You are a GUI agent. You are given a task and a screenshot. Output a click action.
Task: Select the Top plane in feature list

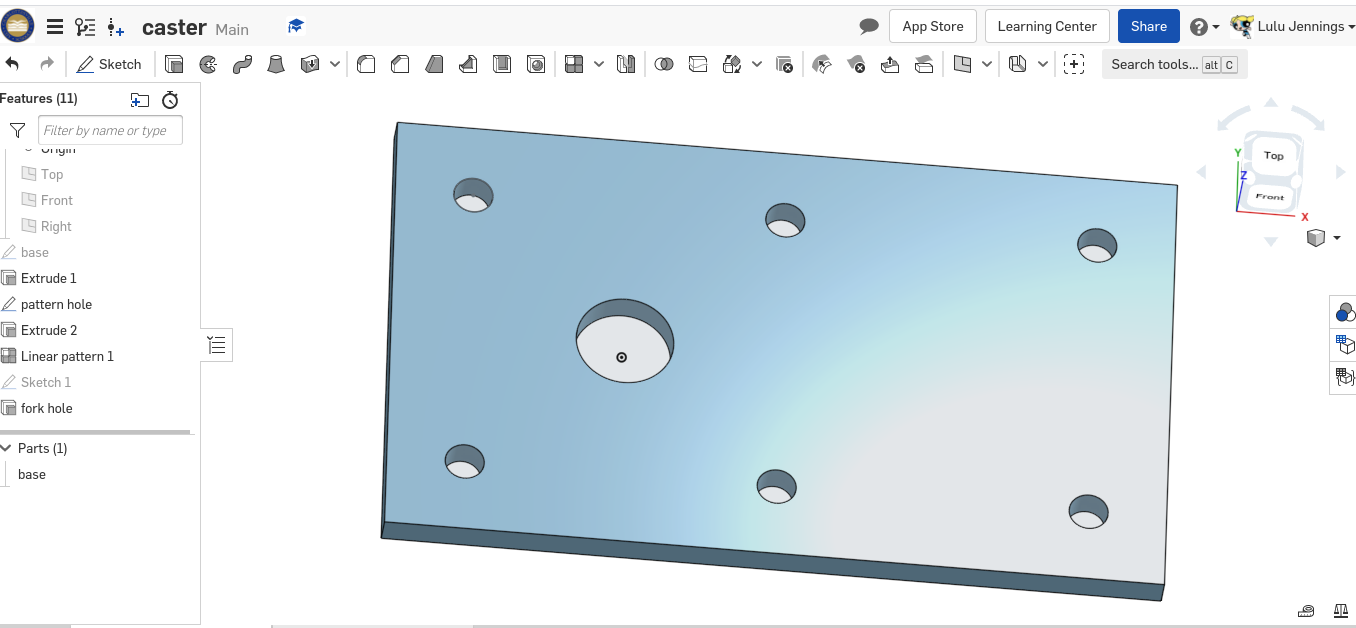click(x=52, y=174)
